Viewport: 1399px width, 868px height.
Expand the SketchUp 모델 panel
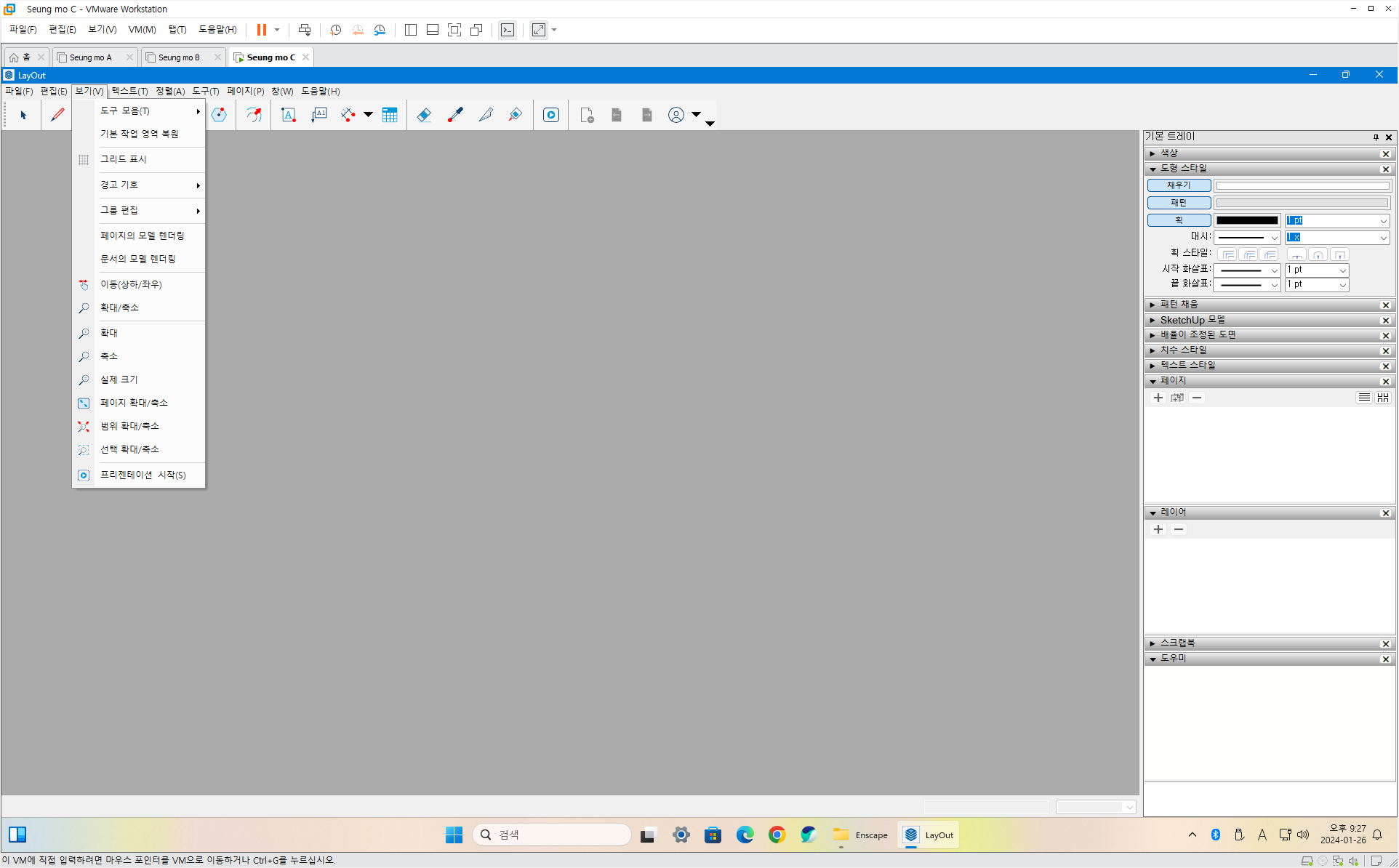pyautogui.click(x=1192, y=320)
